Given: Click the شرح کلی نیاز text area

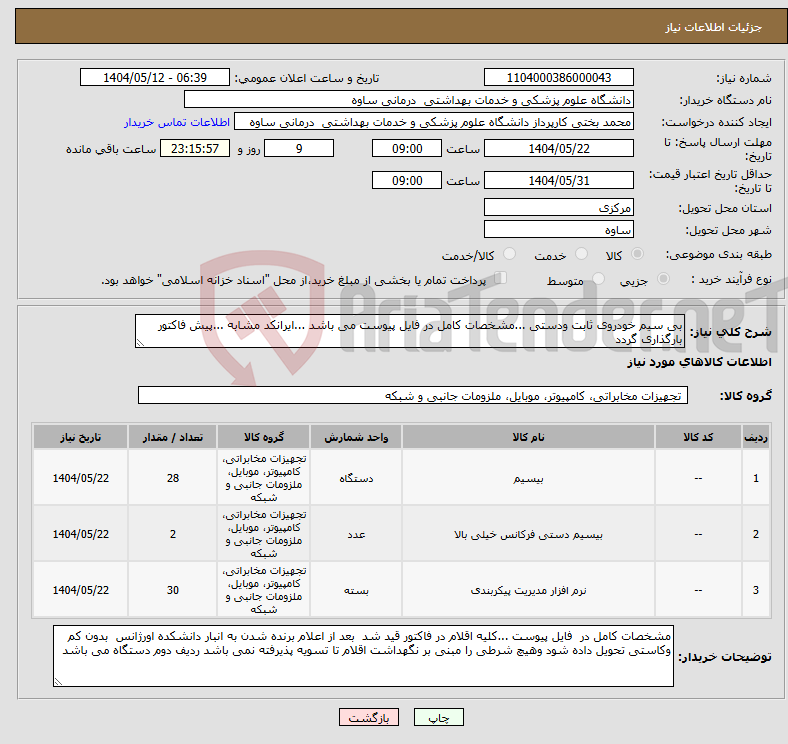Looking at the screenshot, I should coord(410,331).
